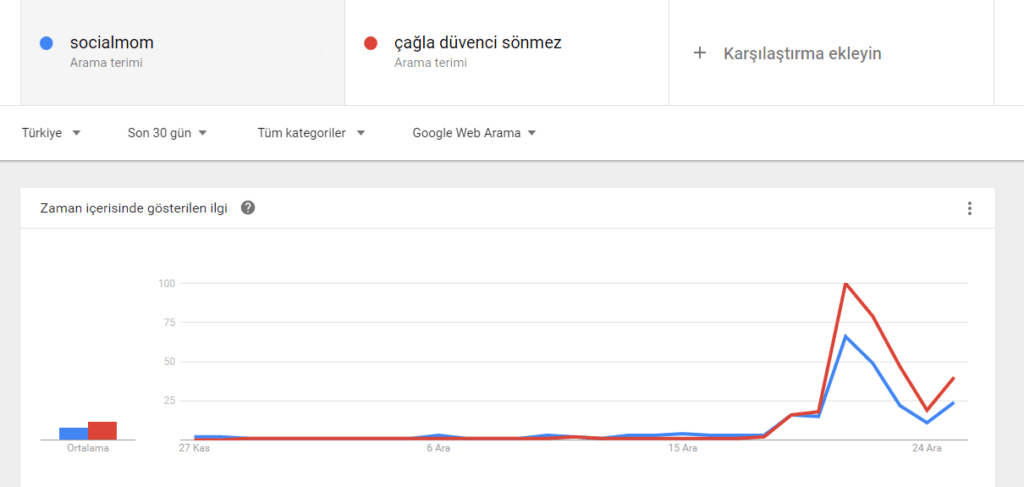This screenshot has height=487, width=1024.
Task: Click the blue dot beside socialmom
Action: tap(45, 43)
